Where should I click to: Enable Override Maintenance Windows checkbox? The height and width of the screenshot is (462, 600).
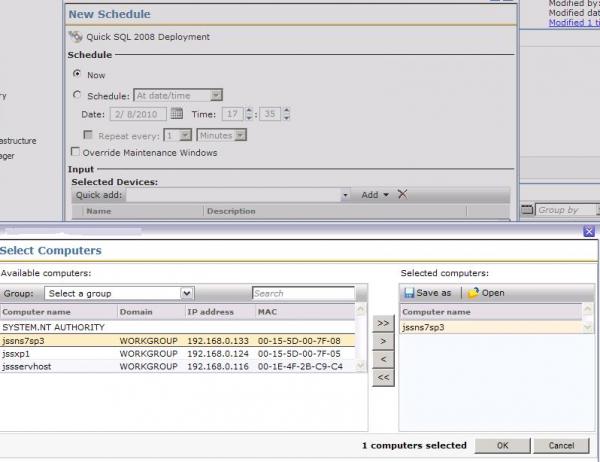point(75,152)
